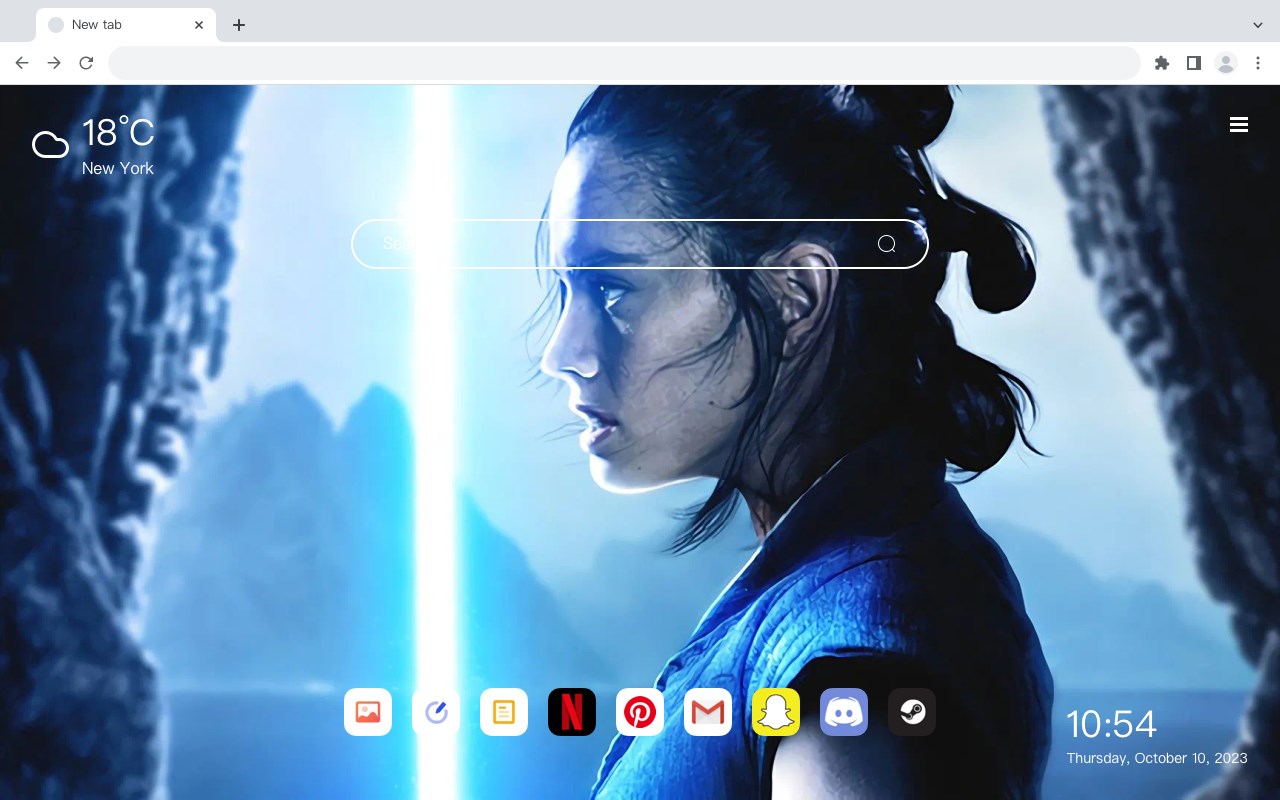Open the profile avatar menu

tap(1226, 63)
